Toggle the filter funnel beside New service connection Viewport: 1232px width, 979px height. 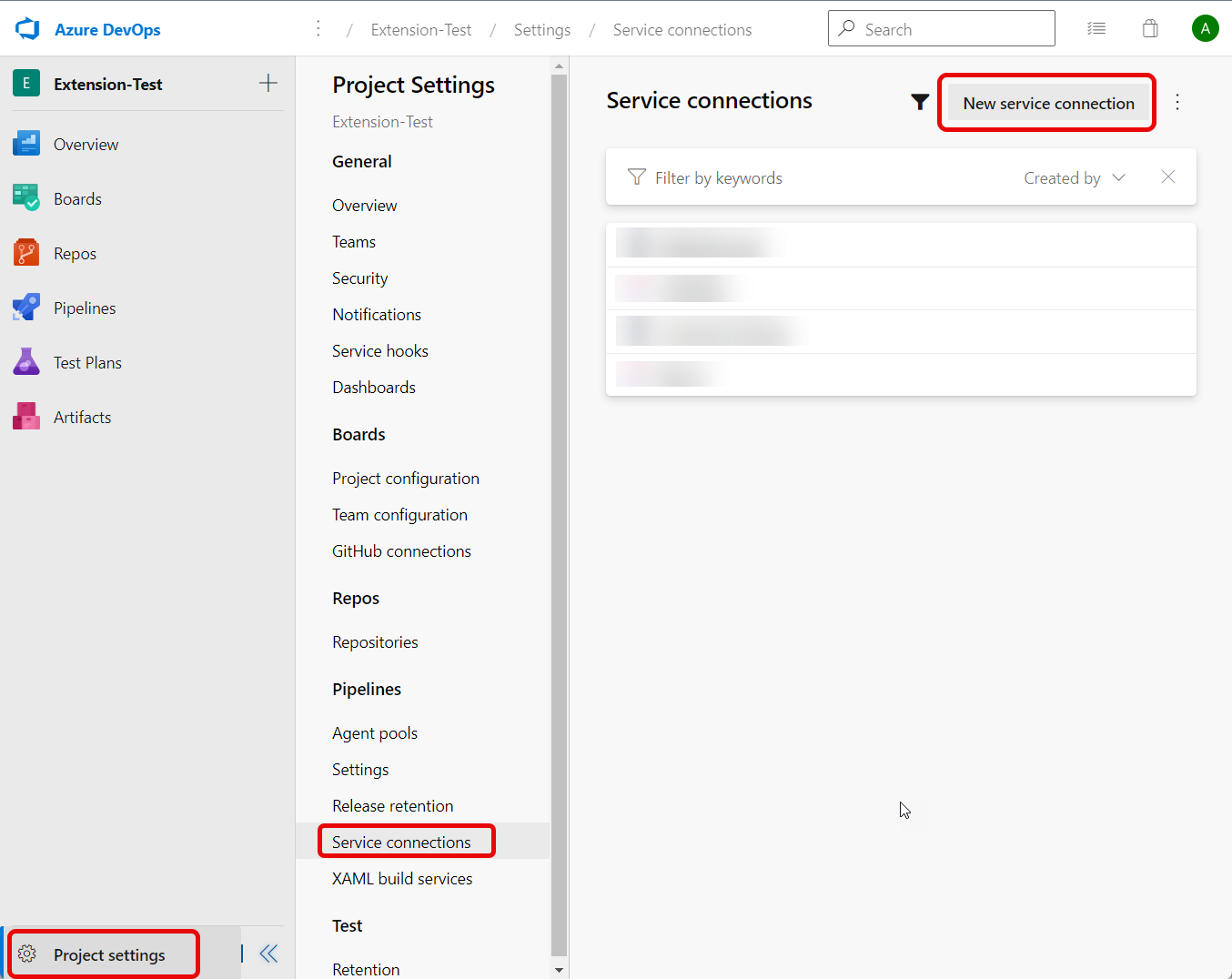[920, 103]
